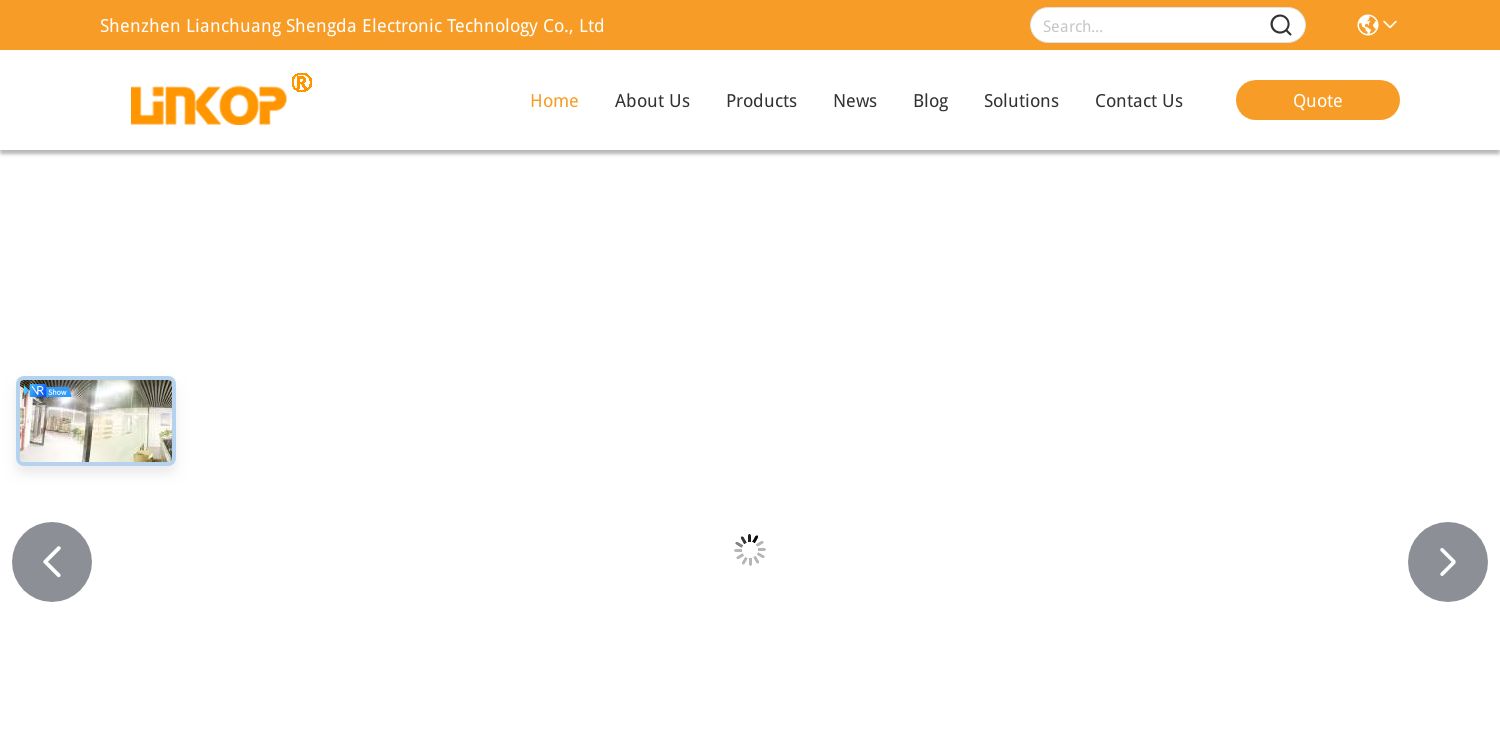
Task: Click the search magnifier icon
Action: [x=1281, y=25]
